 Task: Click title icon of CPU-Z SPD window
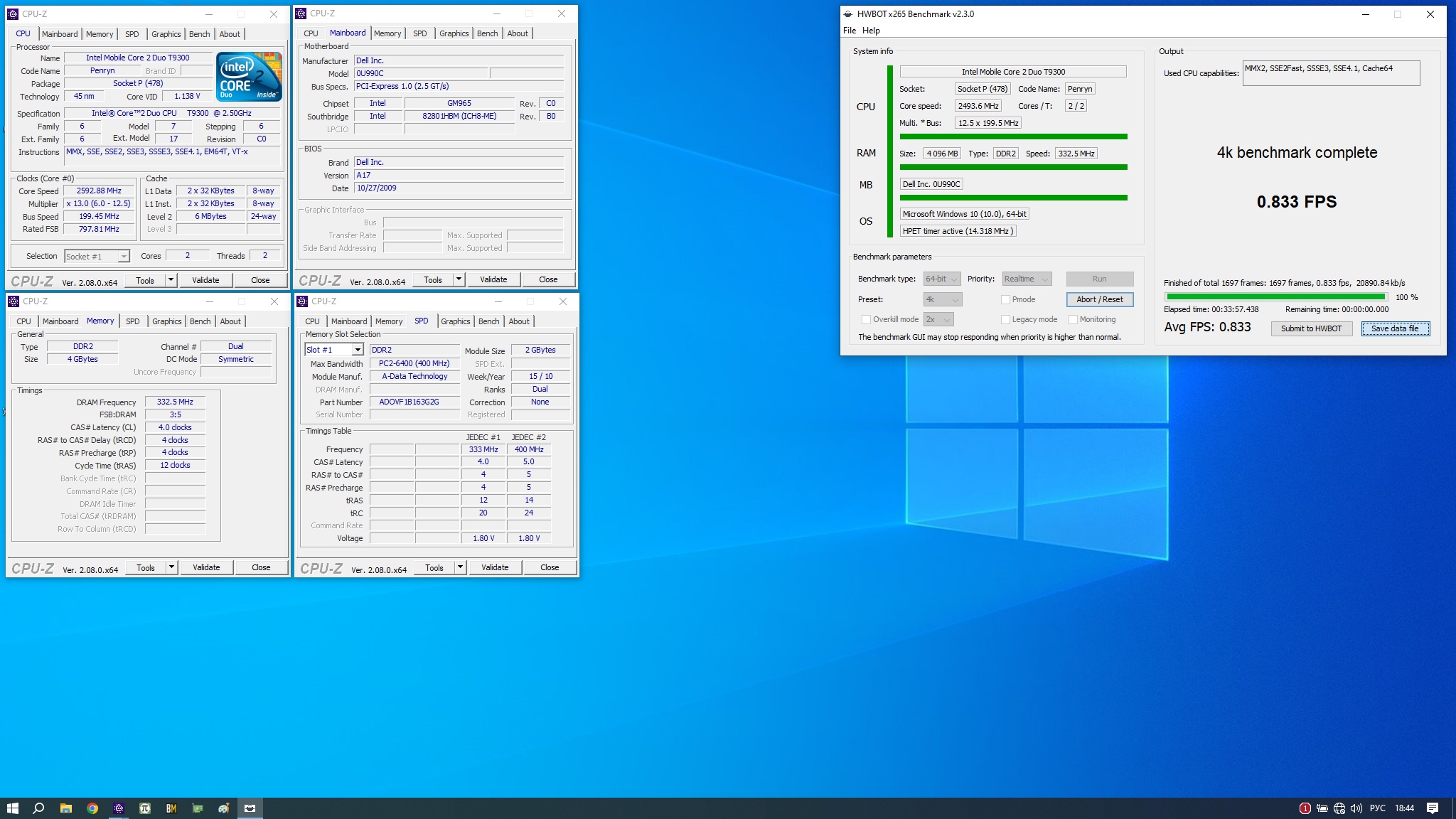coord(302,301)
